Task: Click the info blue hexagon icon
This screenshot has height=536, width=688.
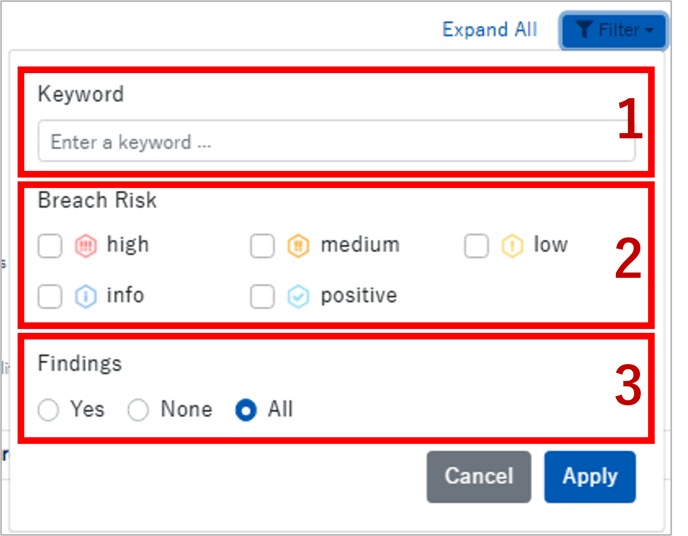Action: 86,296
